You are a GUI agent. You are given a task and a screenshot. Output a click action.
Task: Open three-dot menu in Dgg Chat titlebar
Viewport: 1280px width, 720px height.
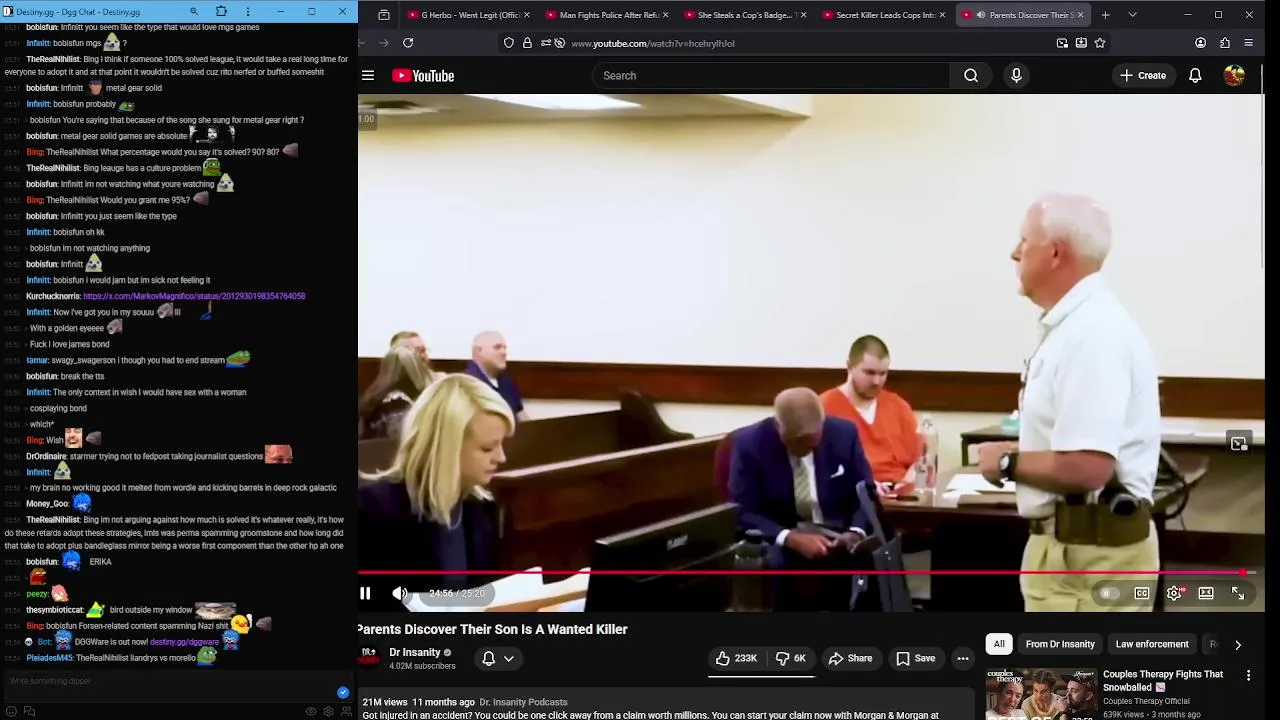tap(248, 11)
